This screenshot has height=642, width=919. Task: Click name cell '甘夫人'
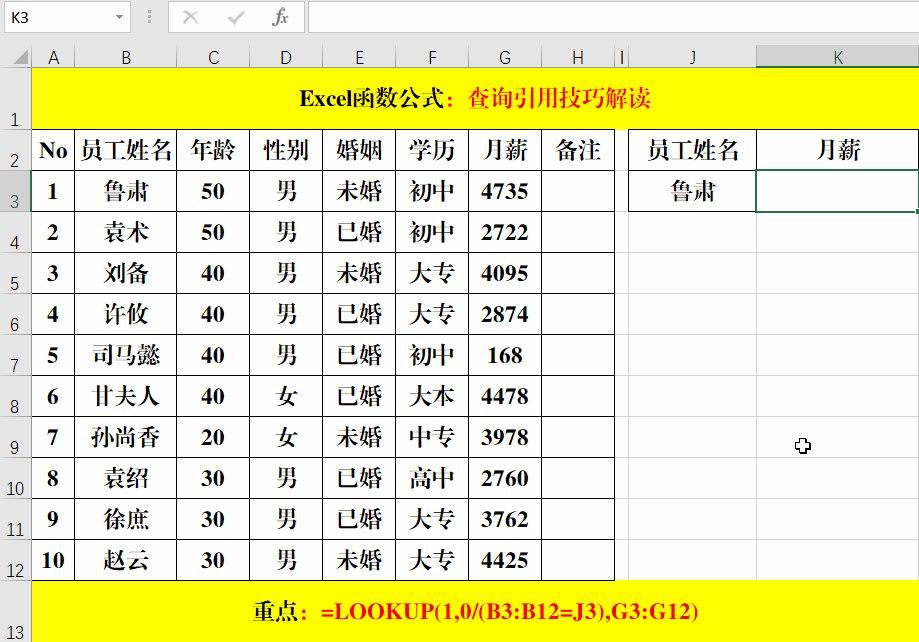click(x=125, y=396)
